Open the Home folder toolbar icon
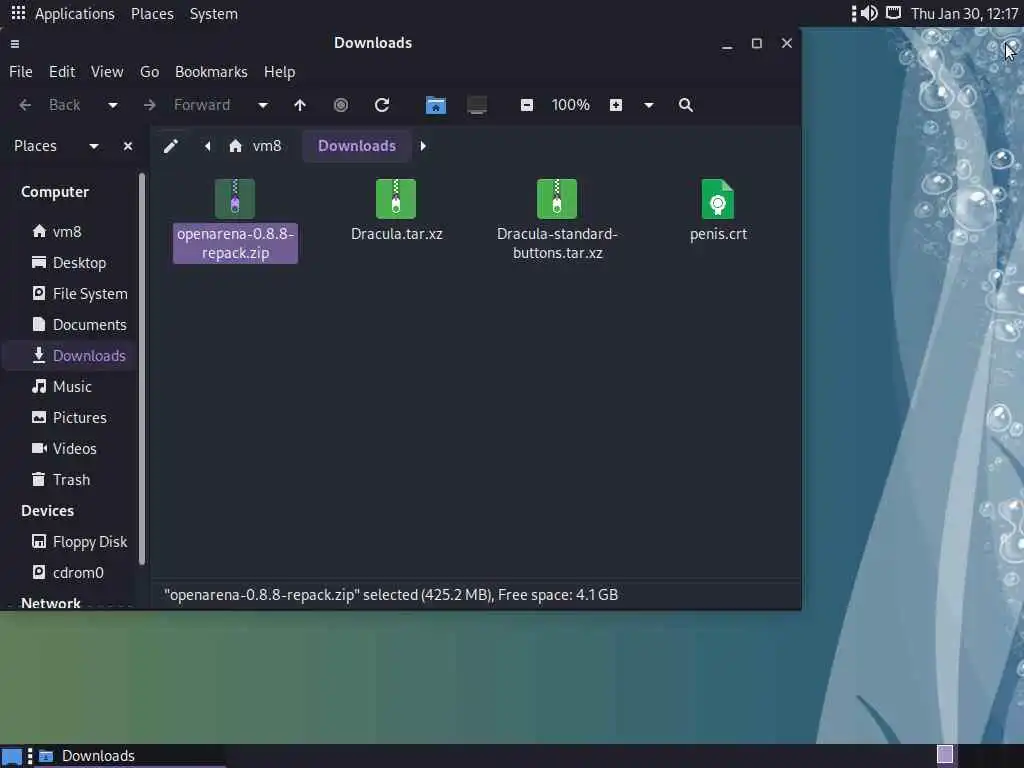 pyautogui.click(x=436, y=105)
